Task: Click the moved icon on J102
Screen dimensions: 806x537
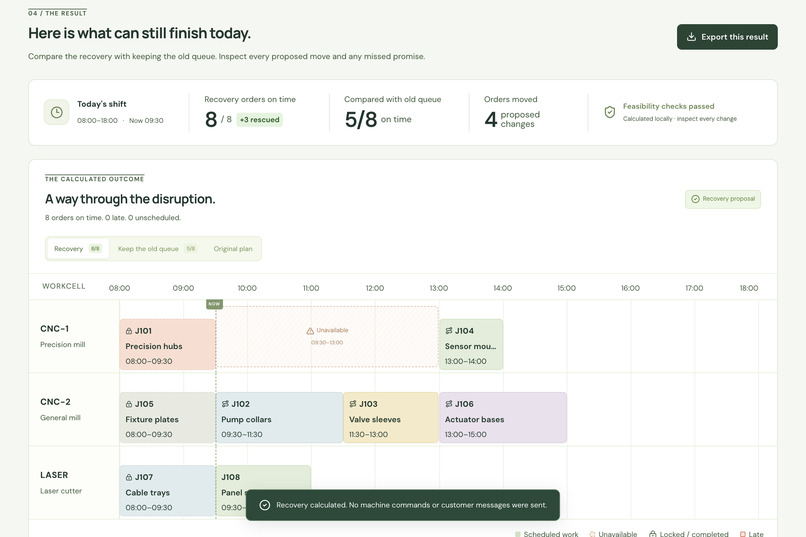Action: (225, 404)
